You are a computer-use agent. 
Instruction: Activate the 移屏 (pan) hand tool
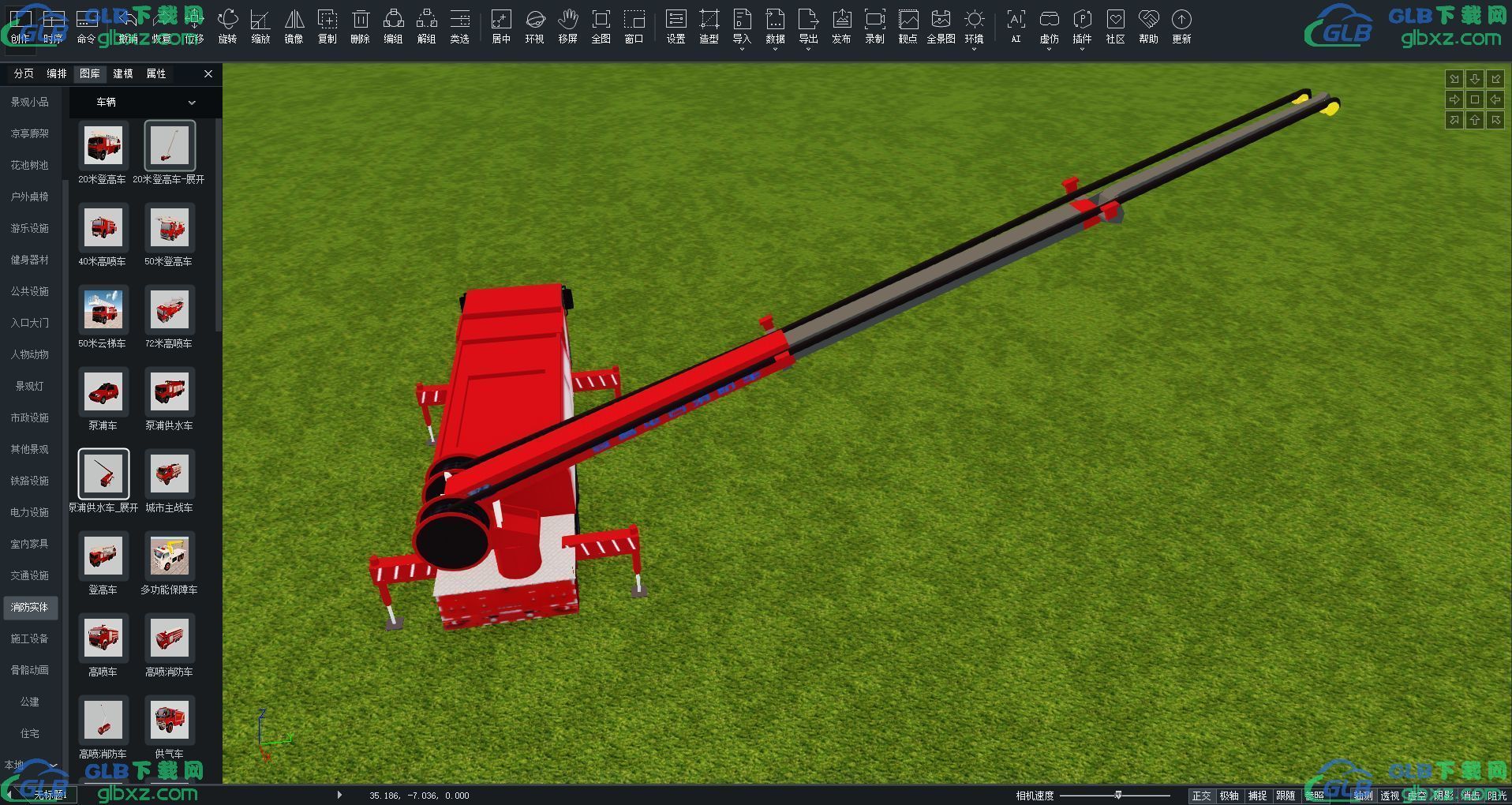[567, 26]
